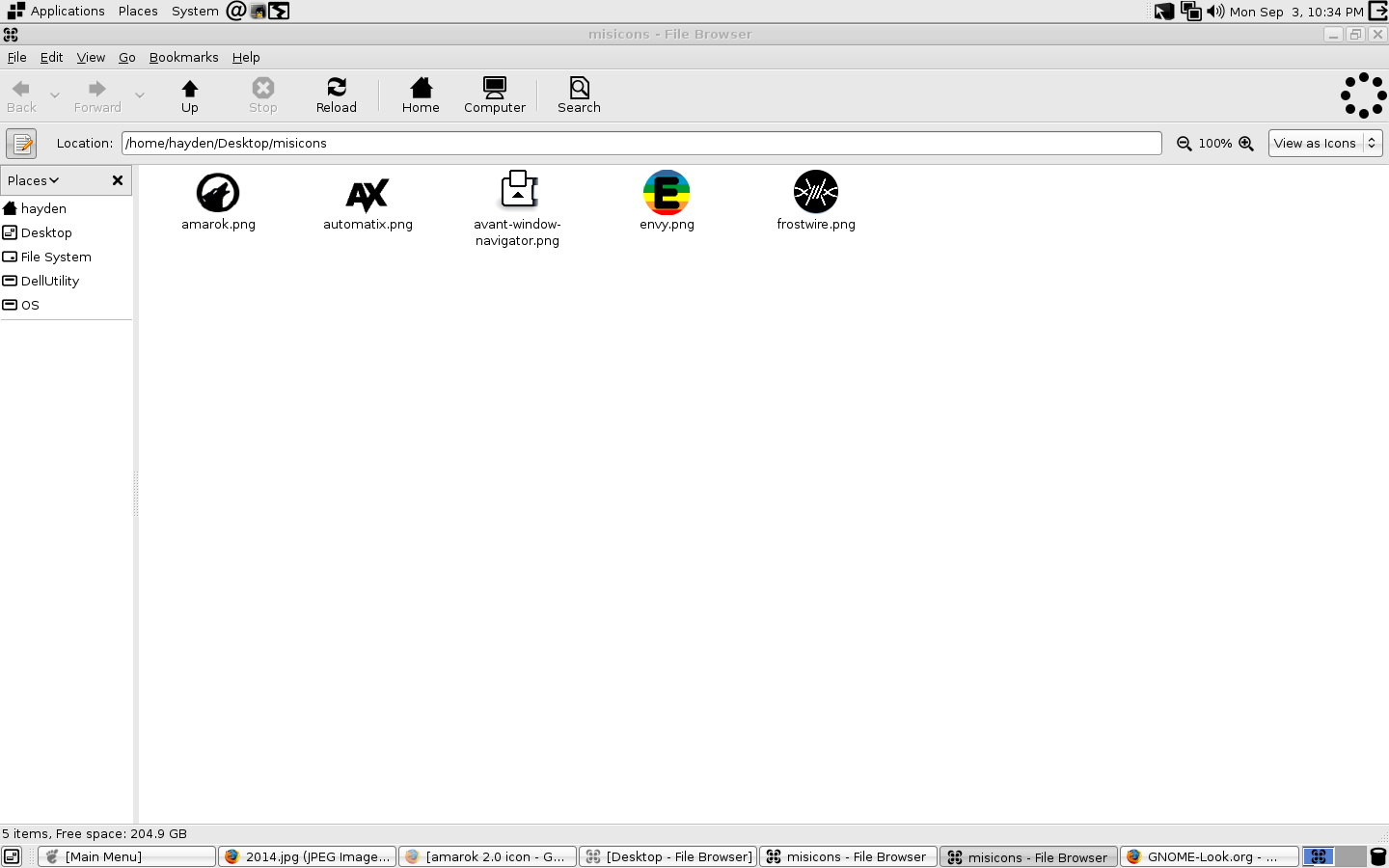This screenshot has height=868, width=1389.
Task: Go back using the Back toolbar button
Action: [21, 95]
